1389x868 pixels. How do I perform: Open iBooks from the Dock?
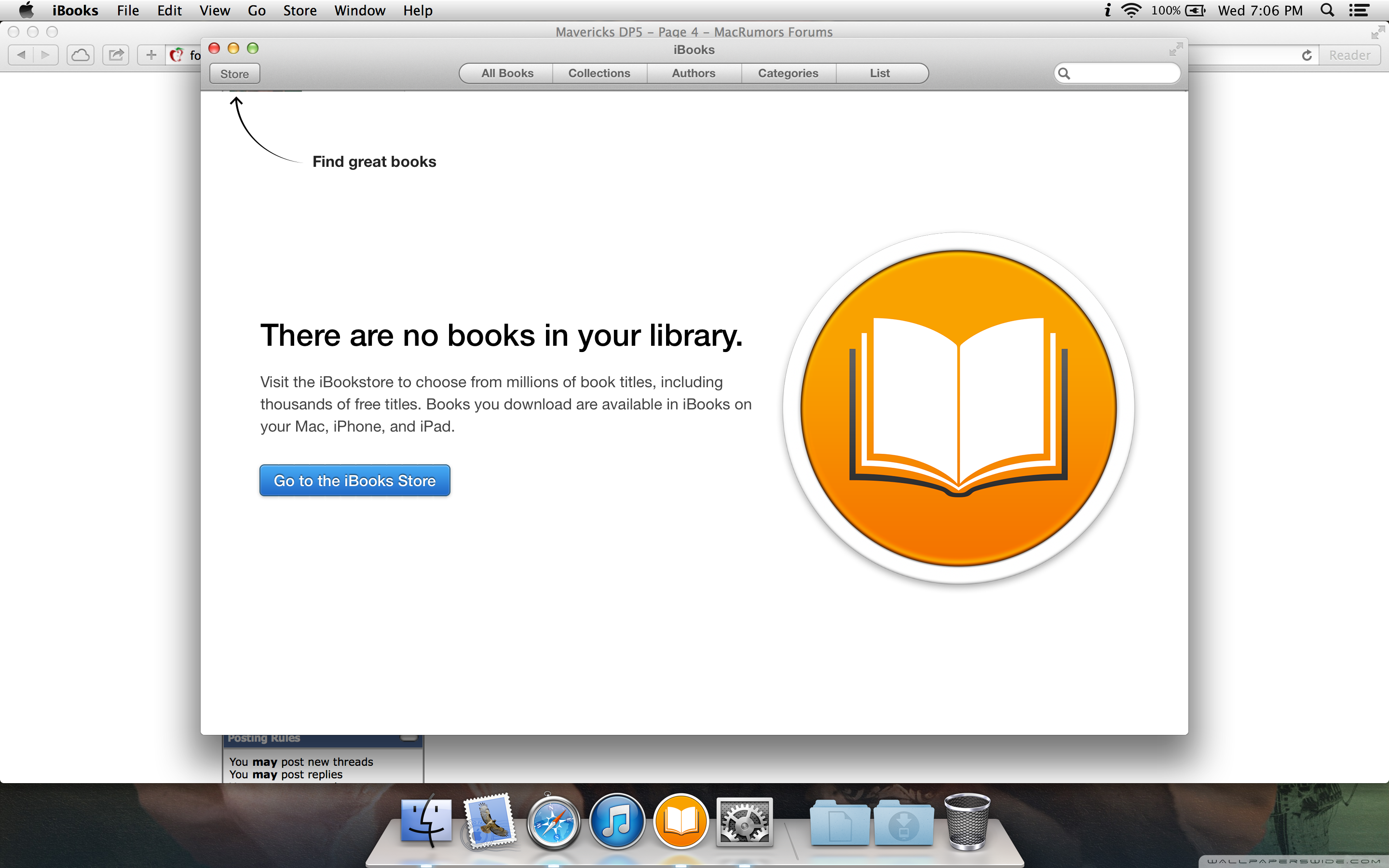click(681, 822)
